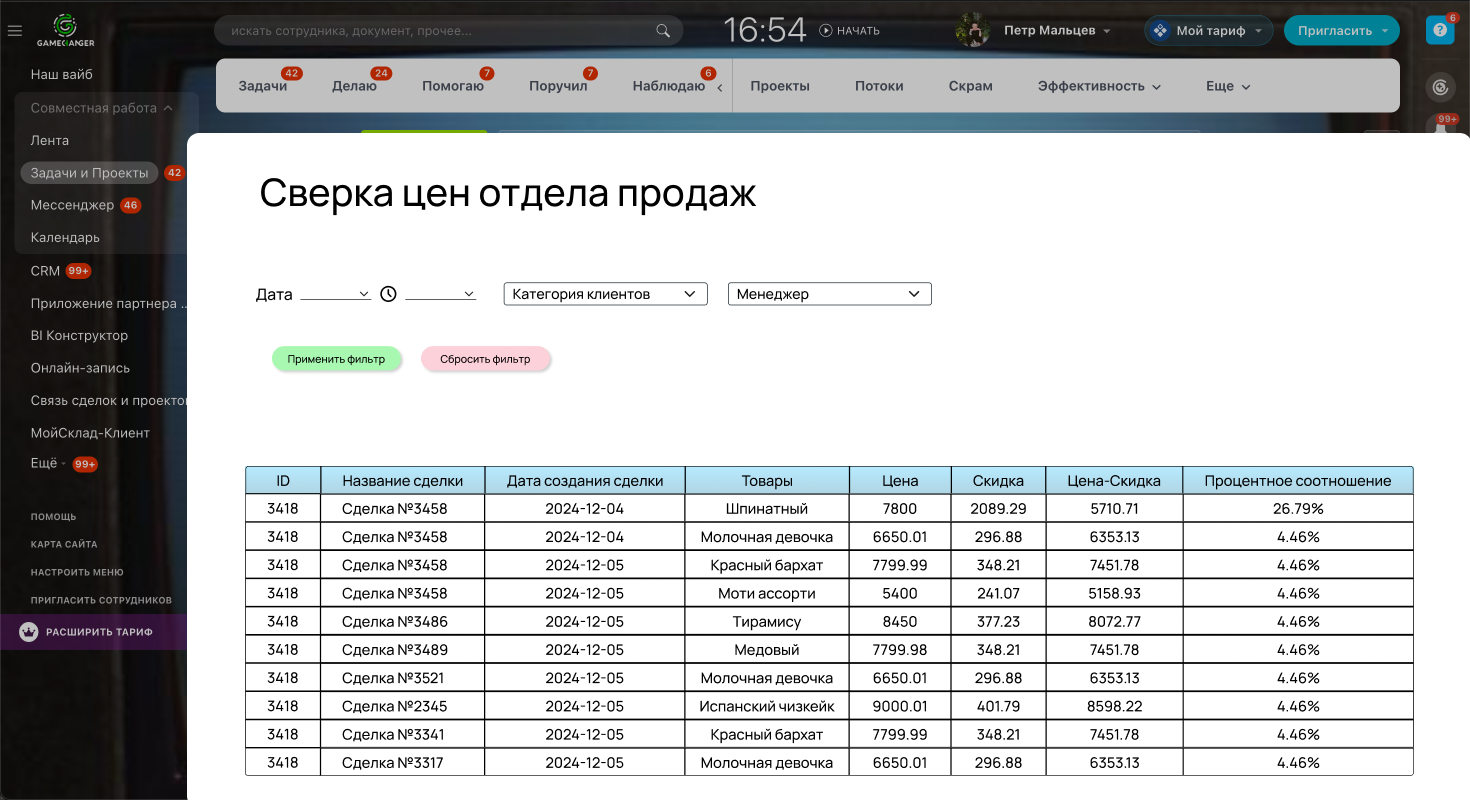The width and height of the screenshot is (1470, 800).
Task: Open the Поручил tab
Action: point(558,86)
